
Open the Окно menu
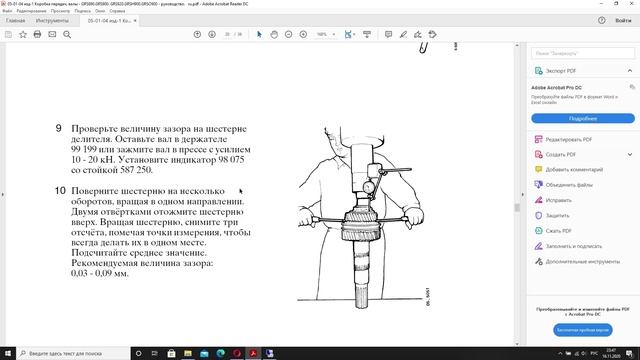point(100,11)
